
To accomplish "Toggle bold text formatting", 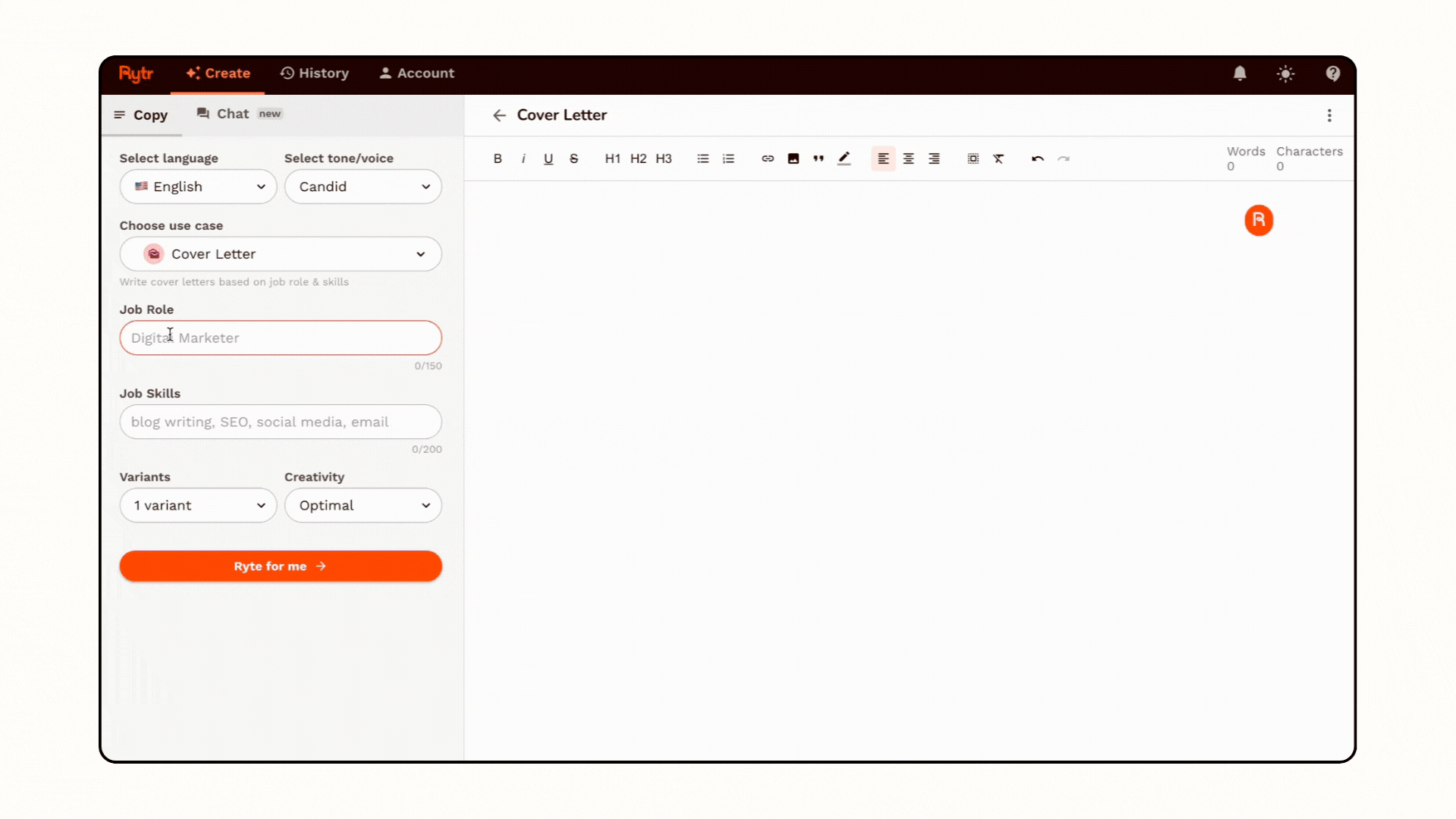I will click(x=497, y=158).
